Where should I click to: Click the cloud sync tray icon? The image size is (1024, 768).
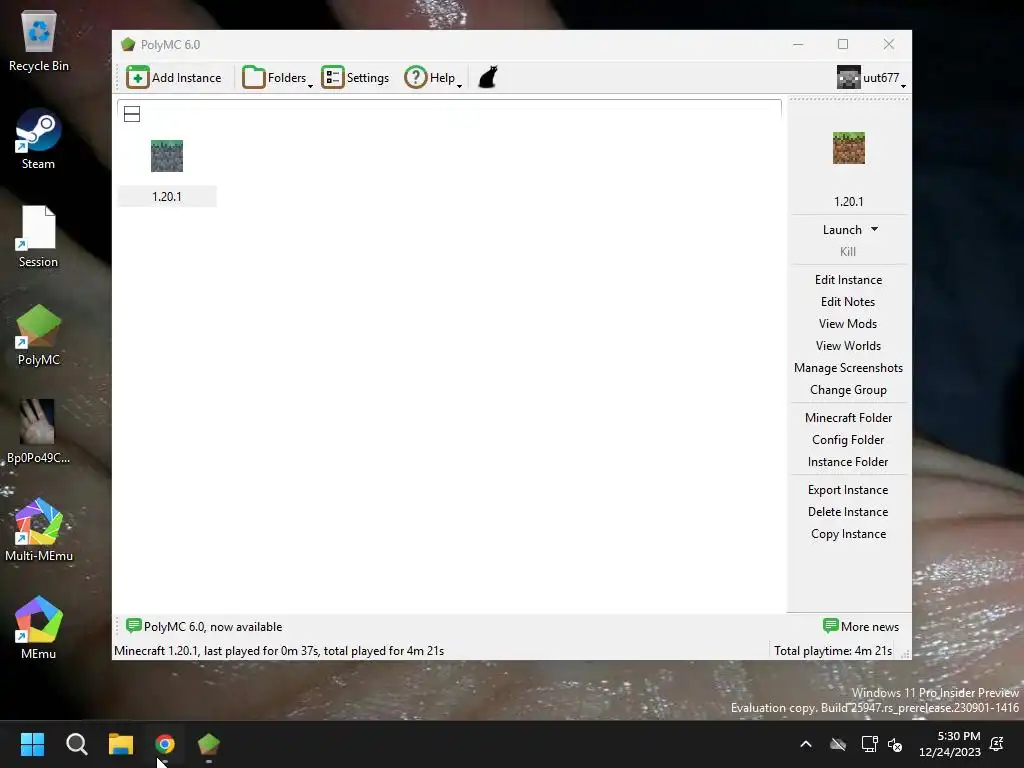tap(838, 744)
